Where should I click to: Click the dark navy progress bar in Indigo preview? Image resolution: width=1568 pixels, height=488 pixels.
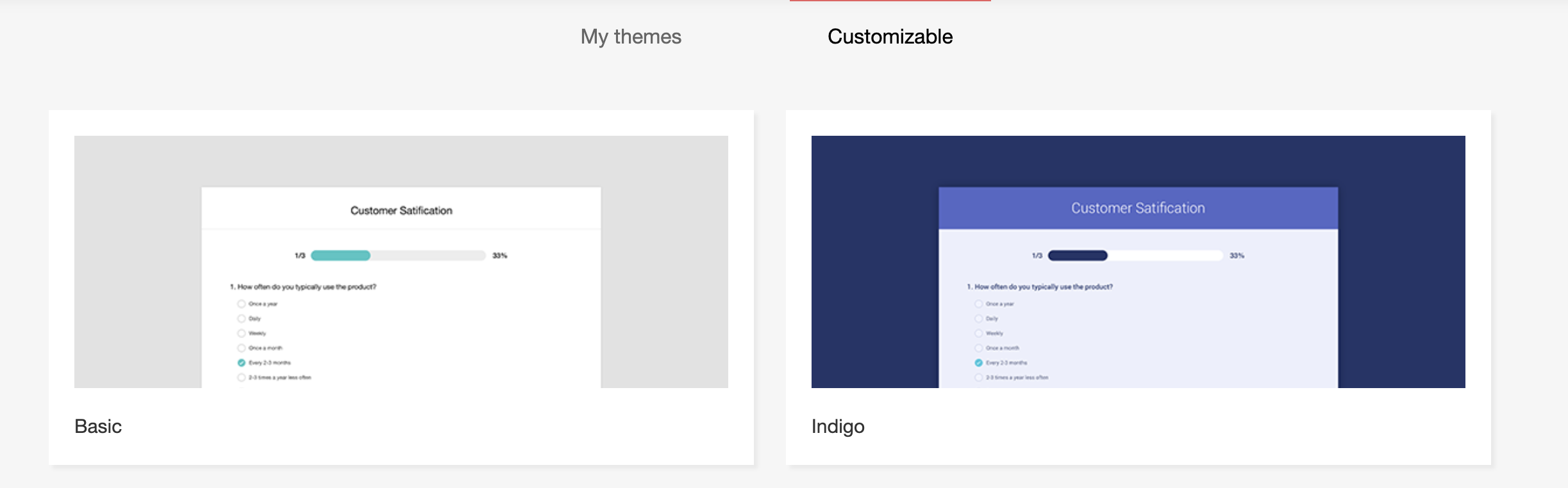1078,256
